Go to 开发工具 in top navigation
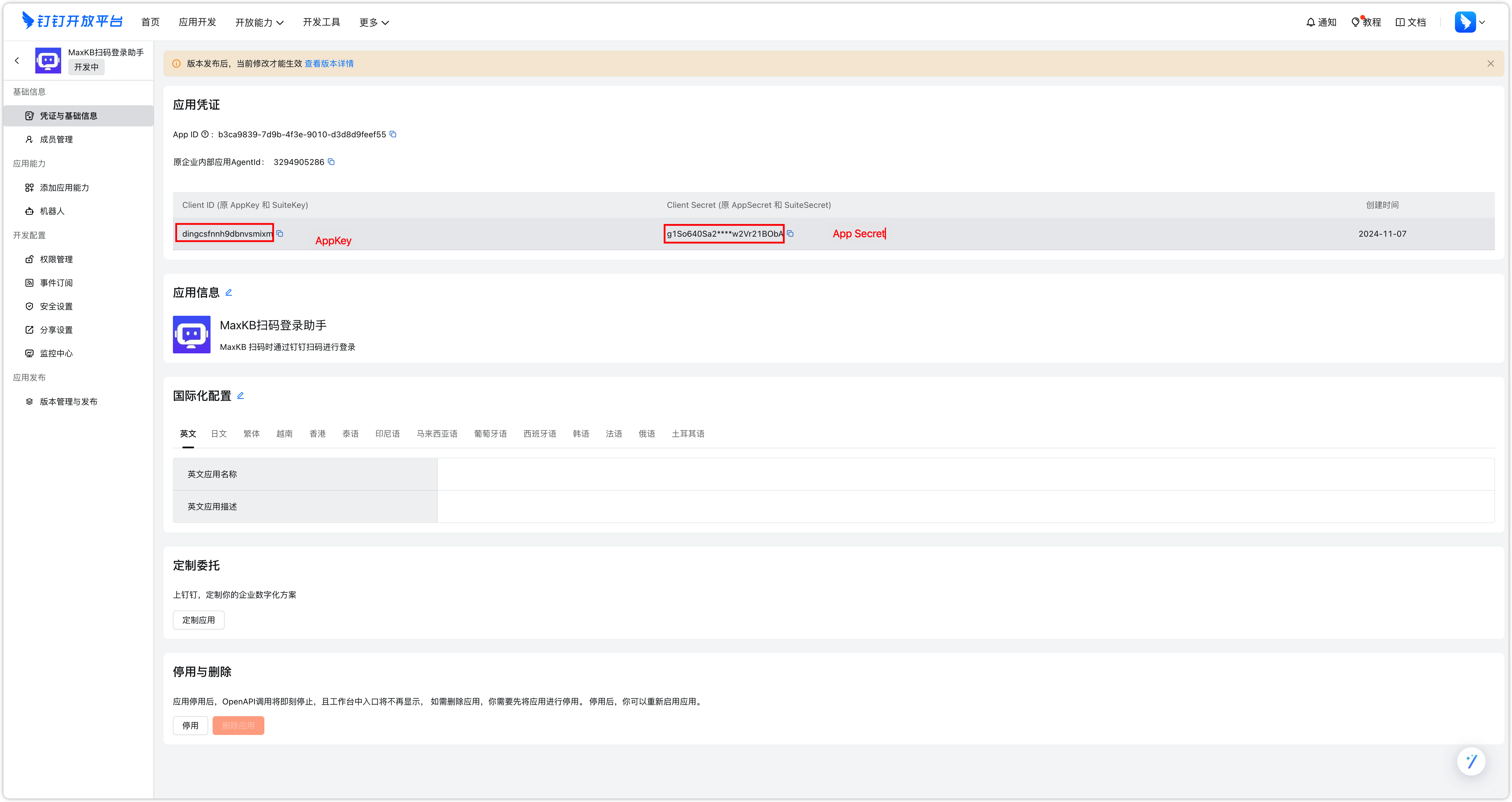 pos(321,22)
